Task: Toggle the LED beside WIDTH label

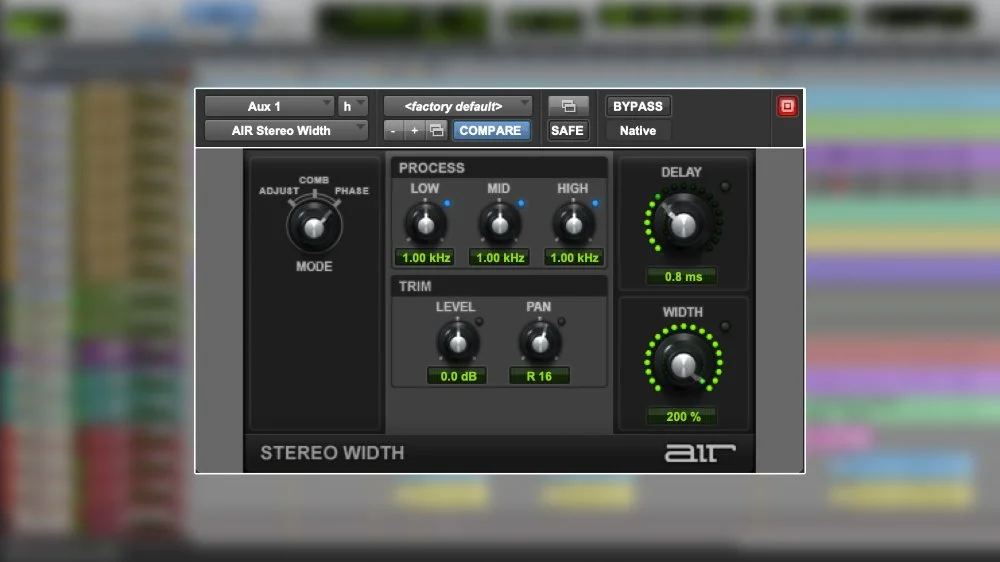Action: (725, 327)
